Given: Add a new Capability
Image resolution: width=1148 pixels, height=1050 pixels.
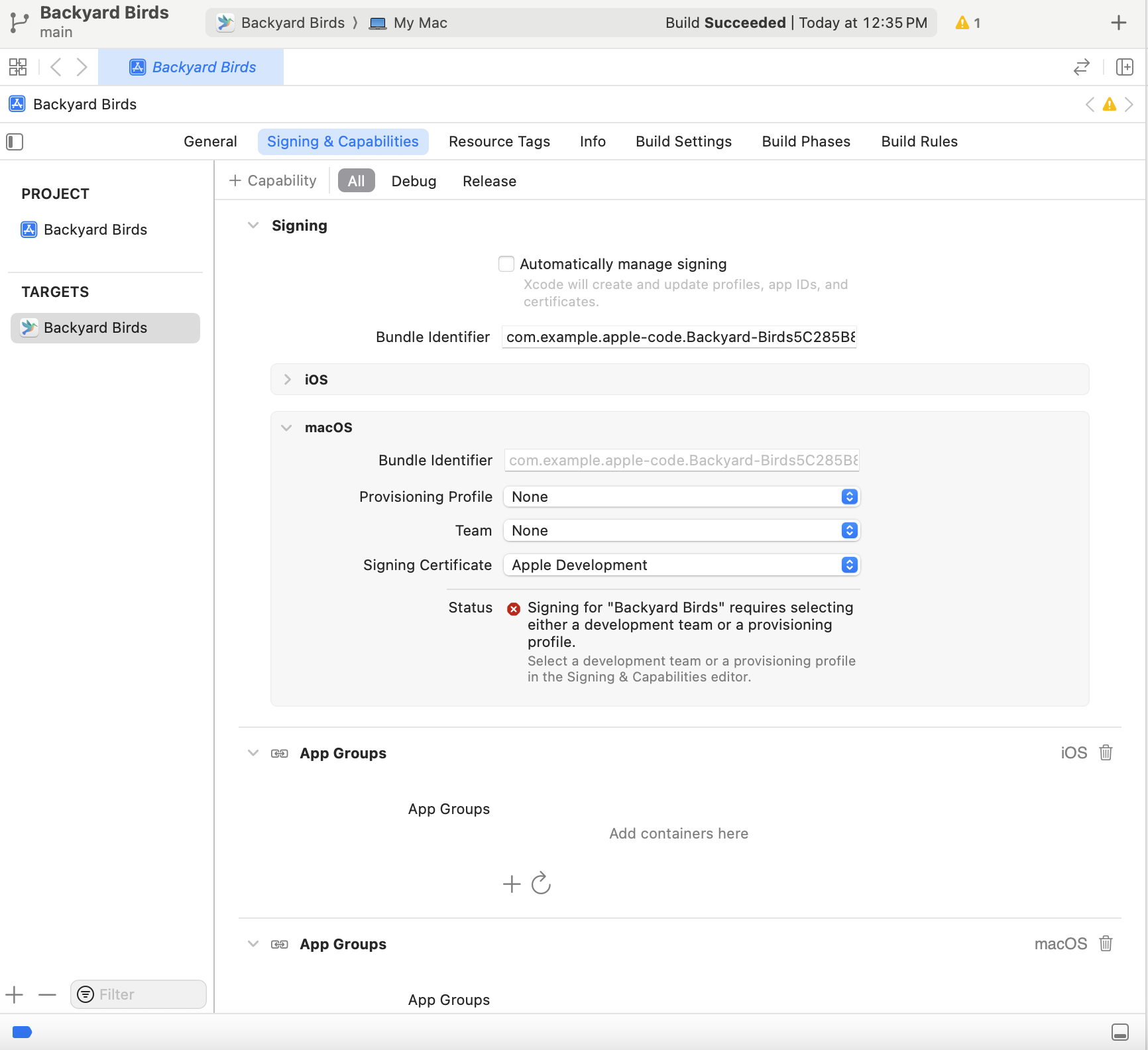Looking at the screenshot, I should coord(272,180).
